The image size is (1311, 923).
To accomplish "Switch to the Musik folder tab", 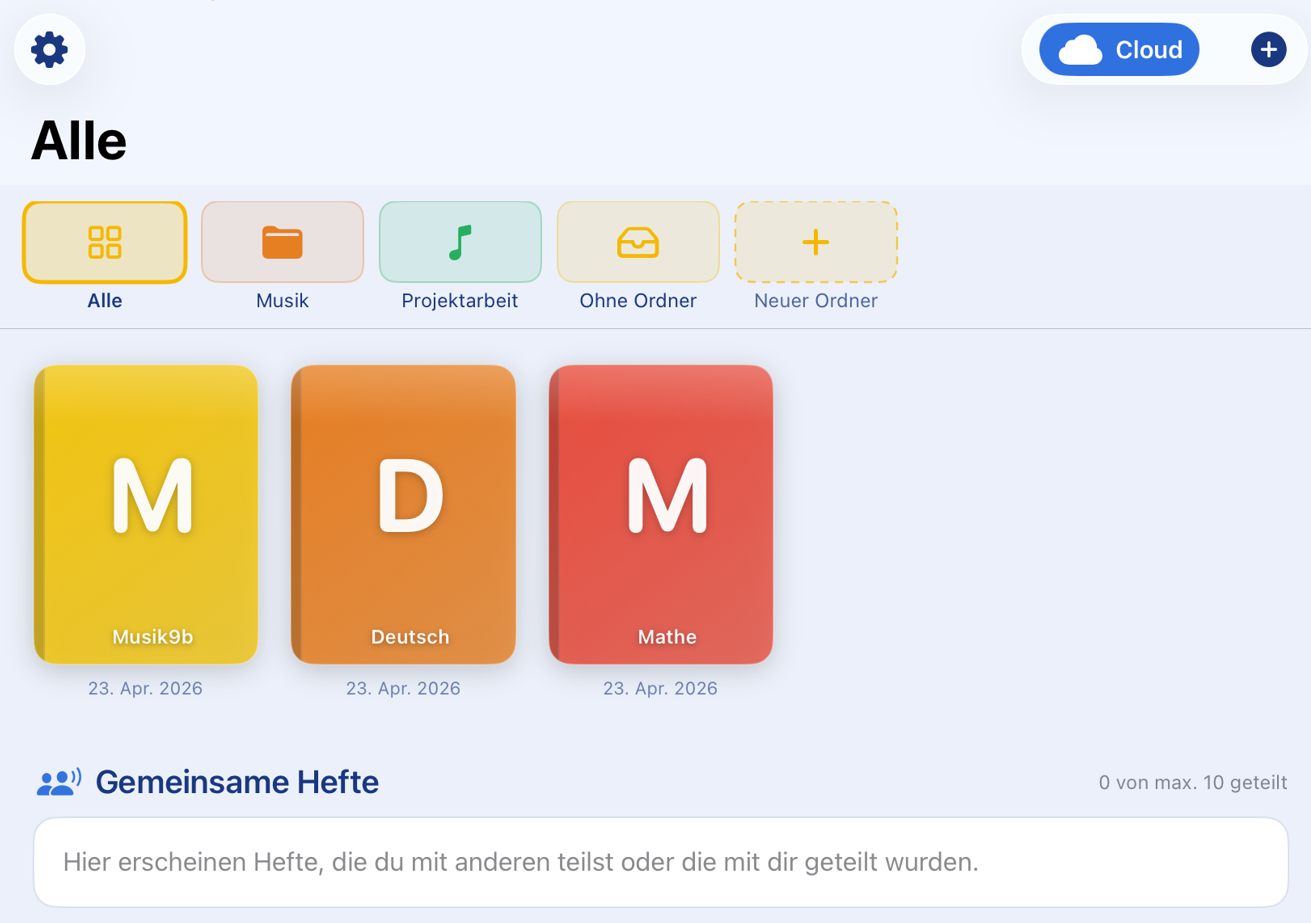I will (x=282, y=255).
